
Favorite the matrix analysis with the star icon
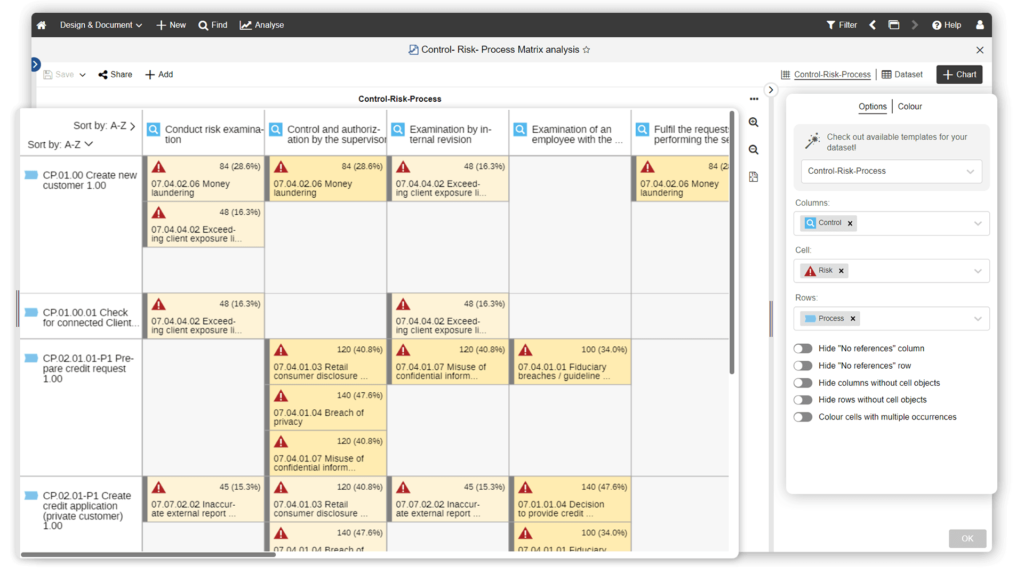click(587, 50)
